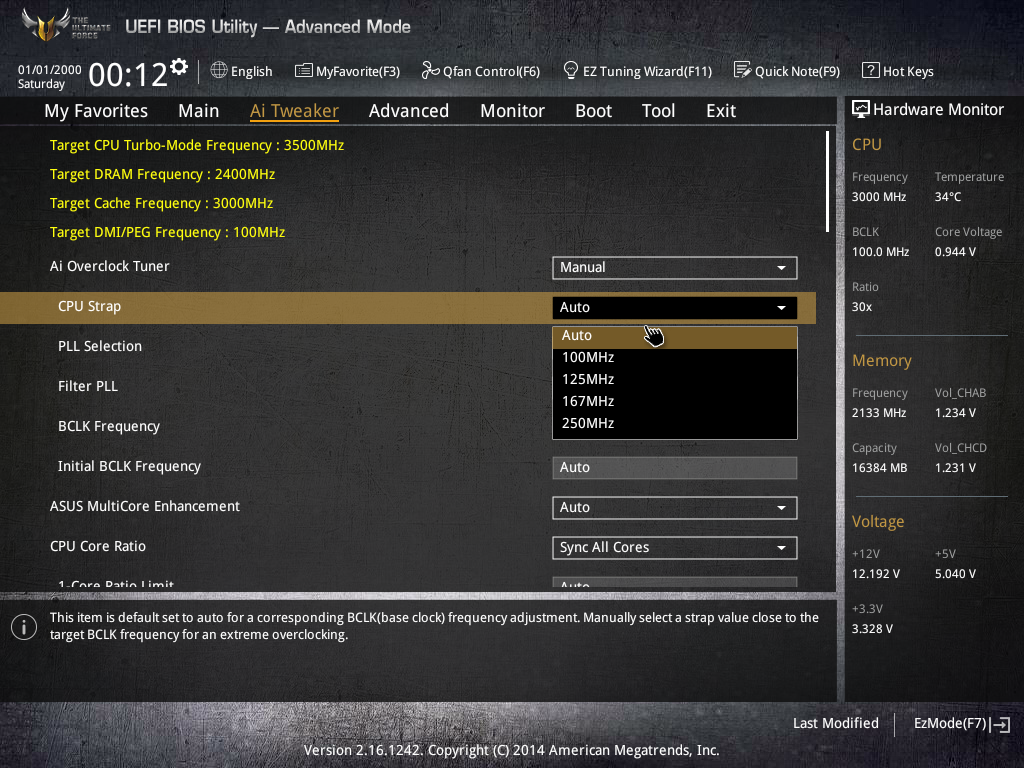Viewport: 1024px width, 768px height.
Task: Open the CPU Core Ratio dropdown
Action: point(675,548)
